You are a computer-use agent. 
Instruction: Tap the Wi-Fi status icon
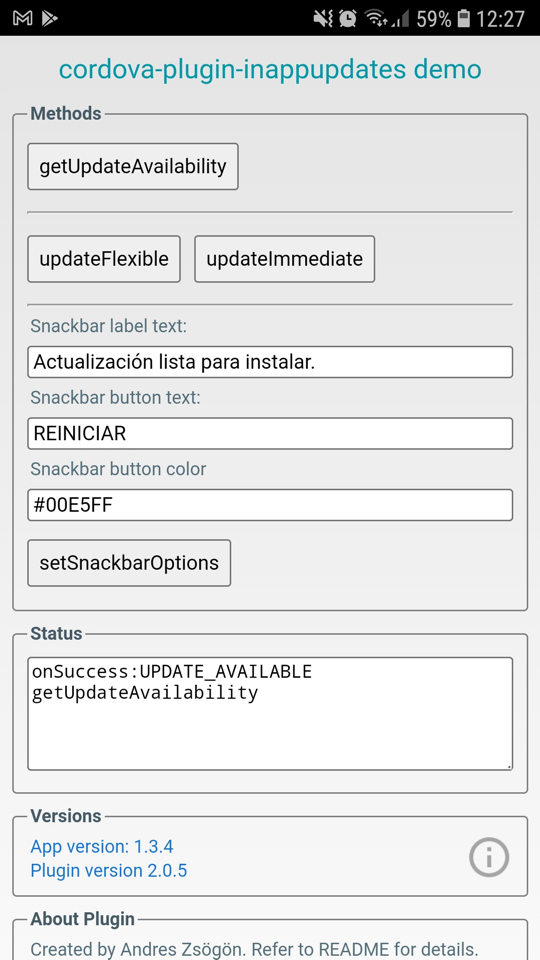click(375, 19)
